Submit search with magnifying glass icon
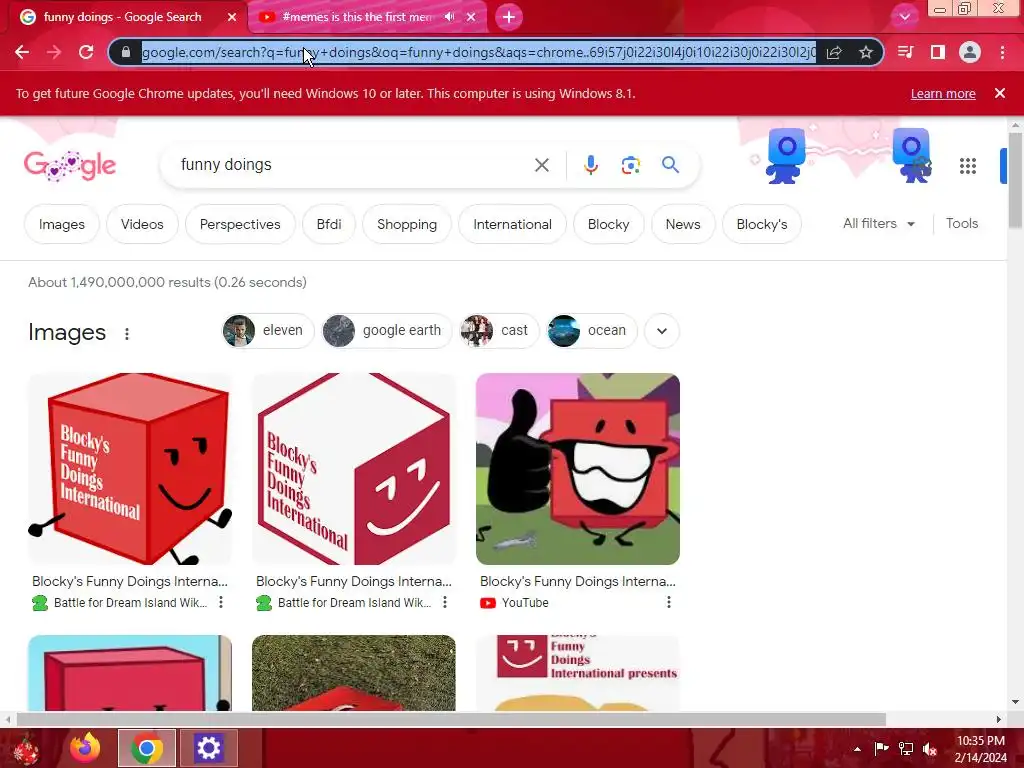 (x=671, y=165)
